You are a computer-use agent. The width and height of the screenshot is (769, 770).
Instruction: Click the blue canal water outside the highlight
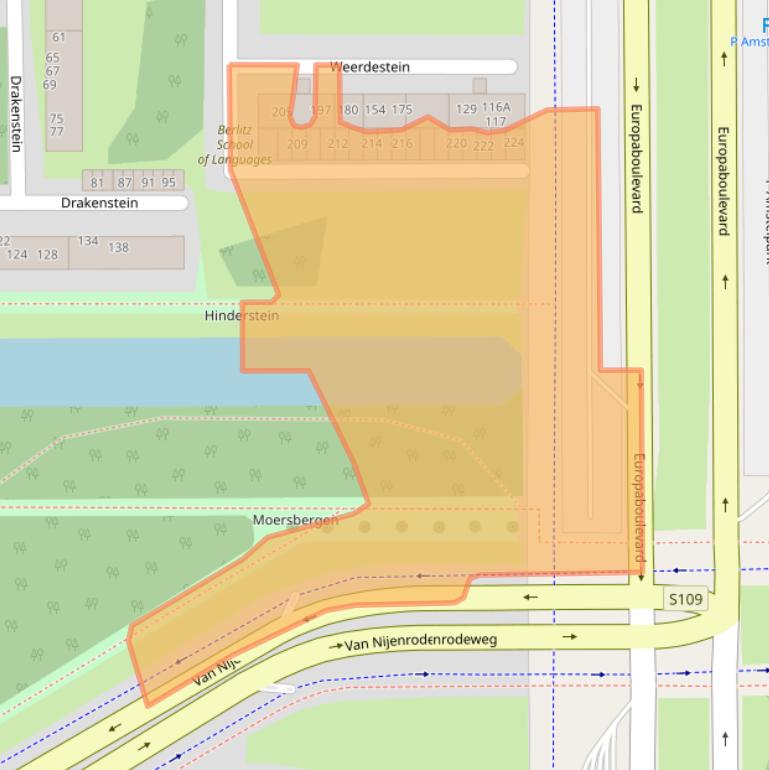click(x=100, y=370)
